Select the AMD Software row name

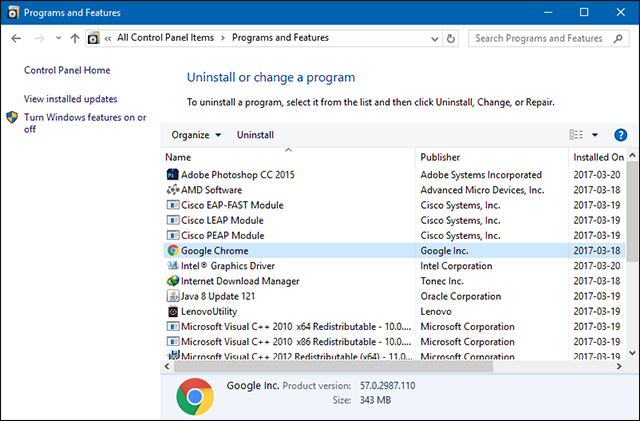tap(211, 190)
